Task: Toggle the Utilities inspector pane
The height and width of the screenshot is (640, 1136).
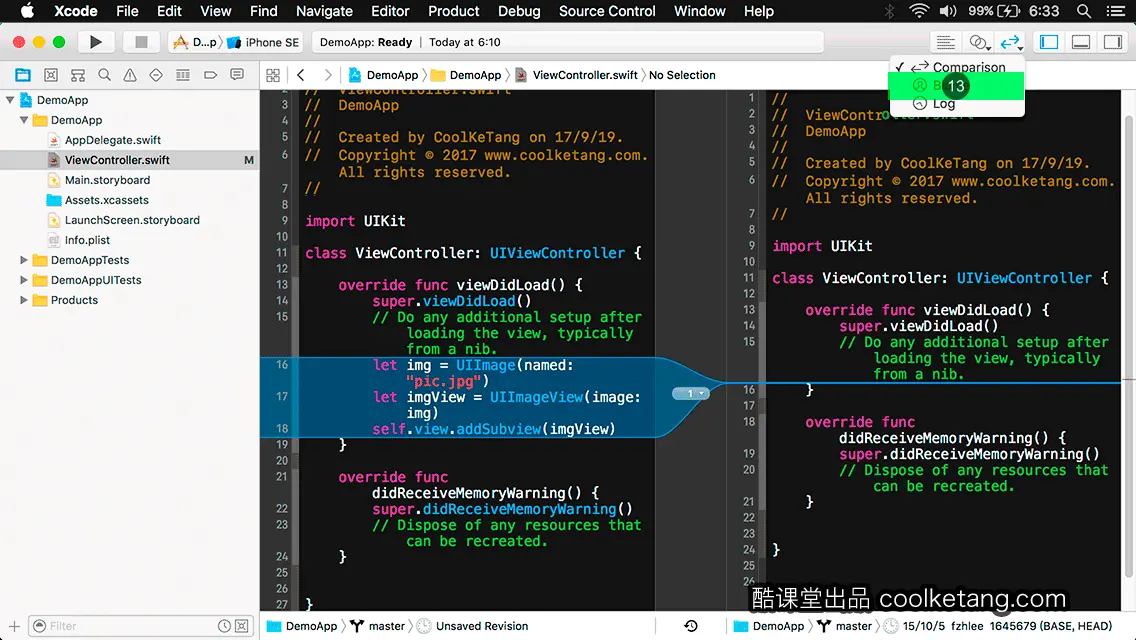Action: [1113, 42]
